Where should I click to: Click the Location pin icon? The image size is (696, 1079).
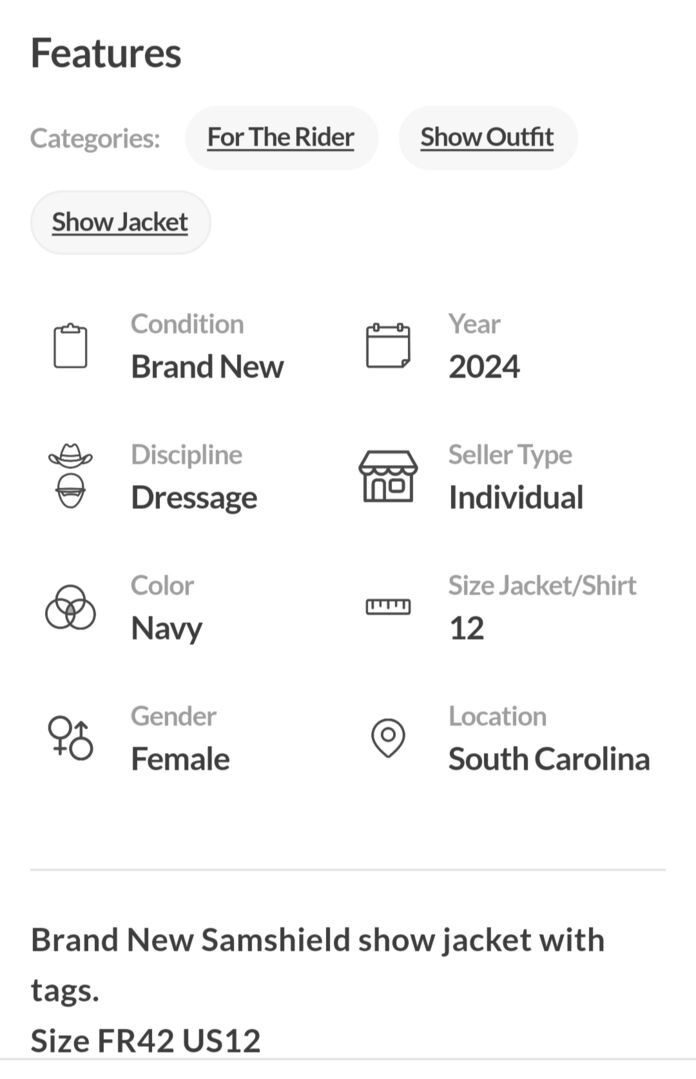click(x=387, y=738)
